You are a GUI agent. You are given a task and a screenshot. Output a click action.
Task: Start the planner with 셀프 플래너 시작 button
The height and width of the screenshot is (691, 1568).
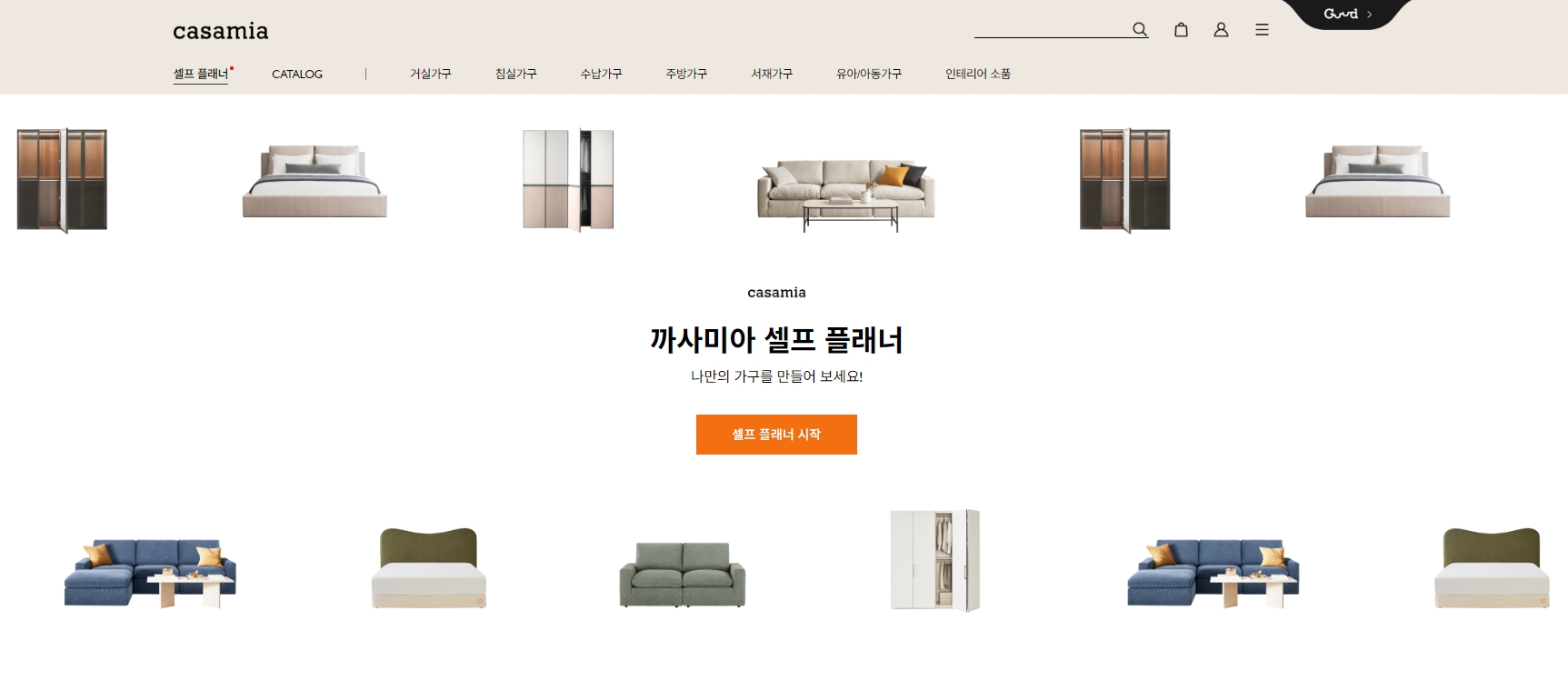point(776,435)
